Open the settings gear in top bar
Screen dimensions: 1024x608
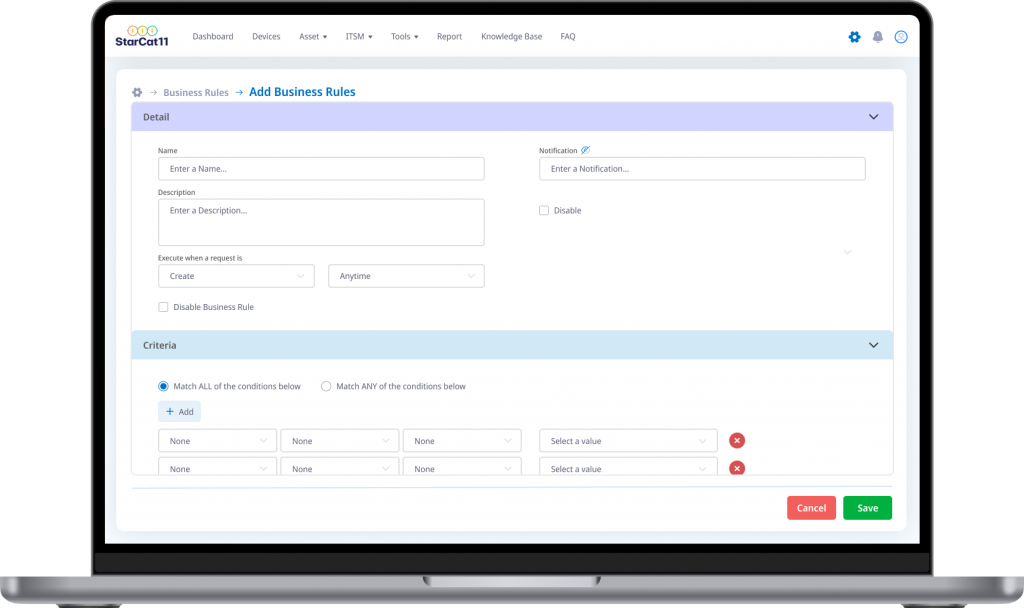coord(854,37)
